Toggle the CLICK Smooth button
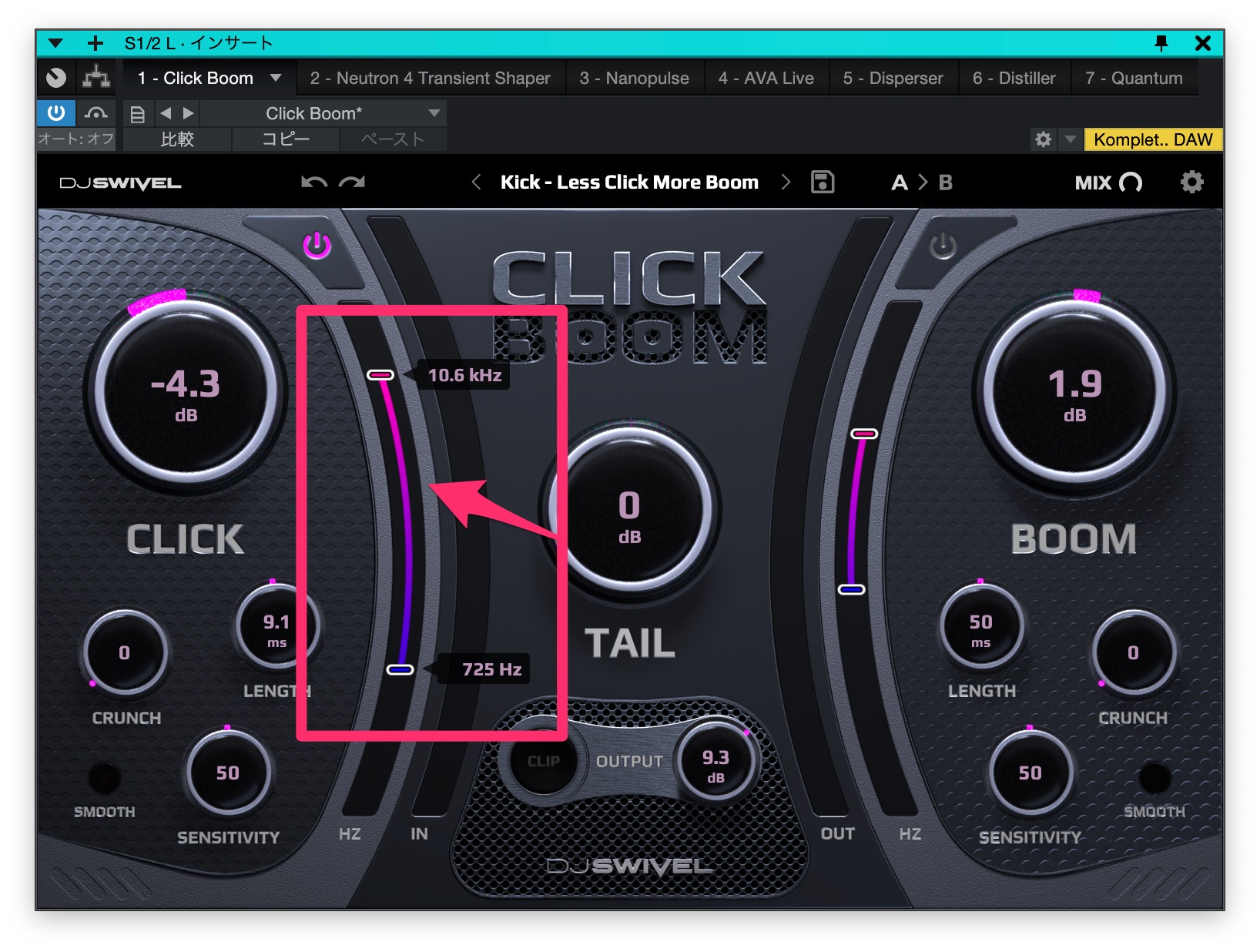The width and height of the screenshot is (1260, 952). tap(104, 779)
